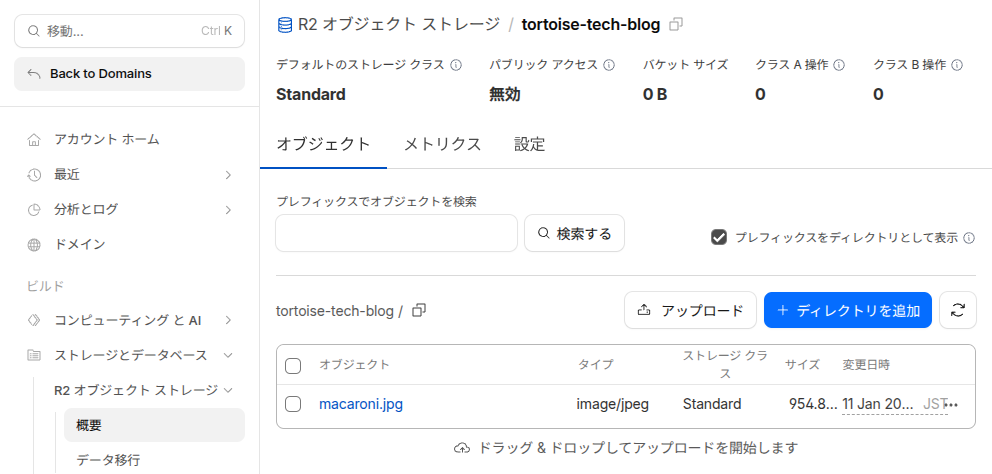Viewport: 992px width, 474px height.
Task: Click info icon next to プレフィックスをディレクトリとして表示
Action: click(x=969, y=238)
